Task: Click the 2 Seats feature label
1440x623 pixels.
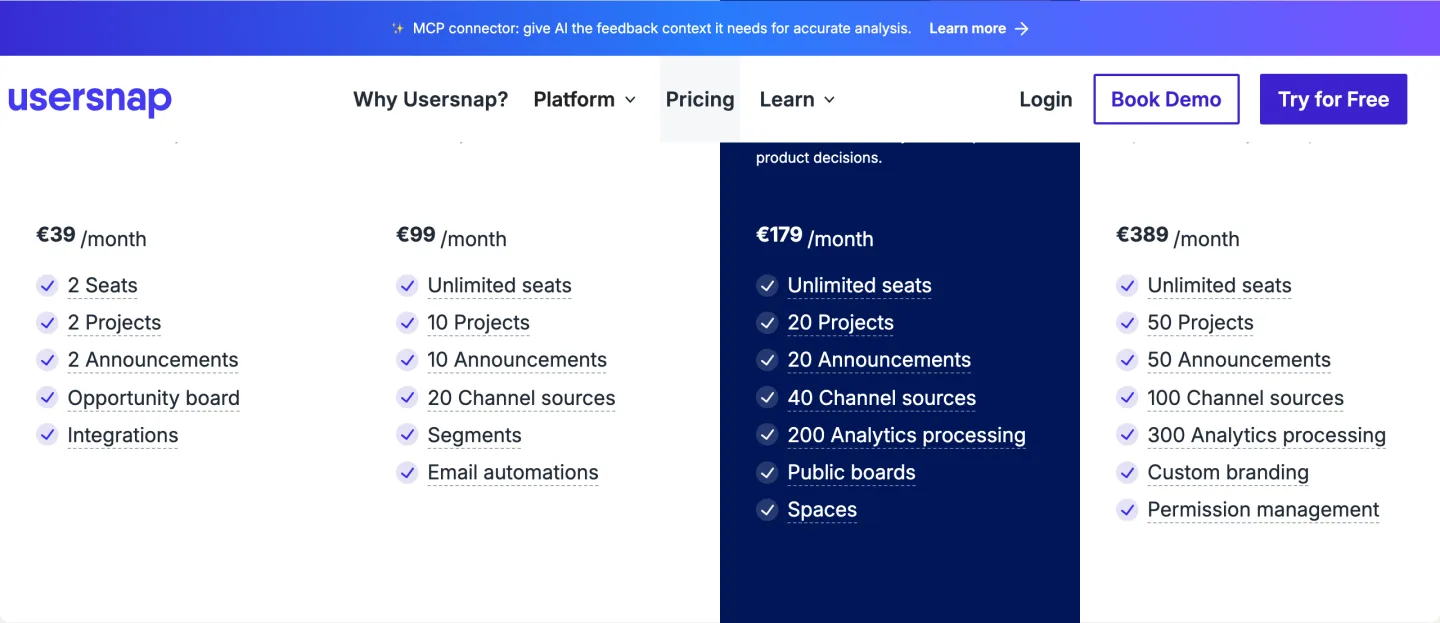Action: [x=102, y=286]
